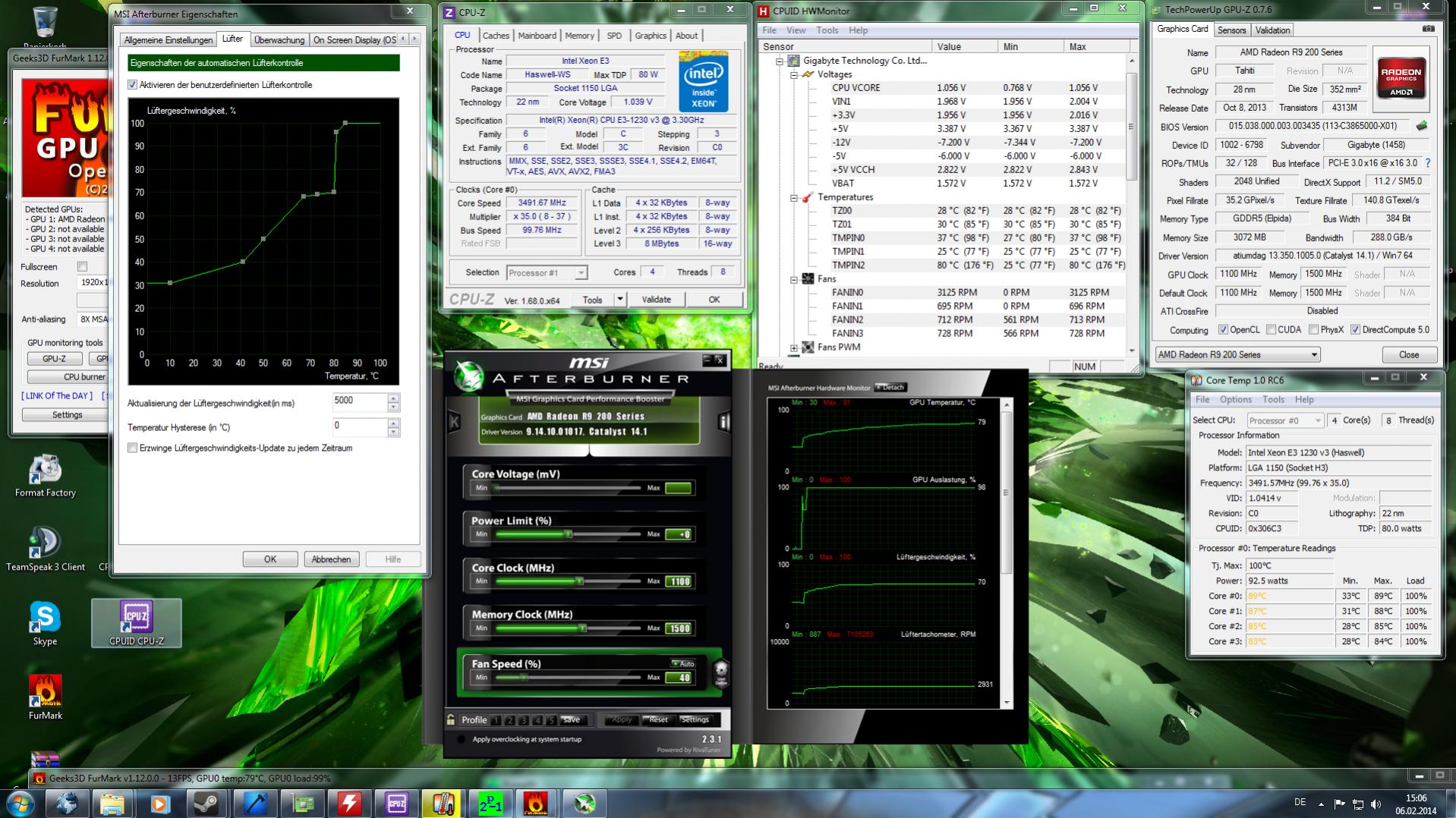
Task: Open Allgemeine Einstellungen tab
Action: point(169,40)
